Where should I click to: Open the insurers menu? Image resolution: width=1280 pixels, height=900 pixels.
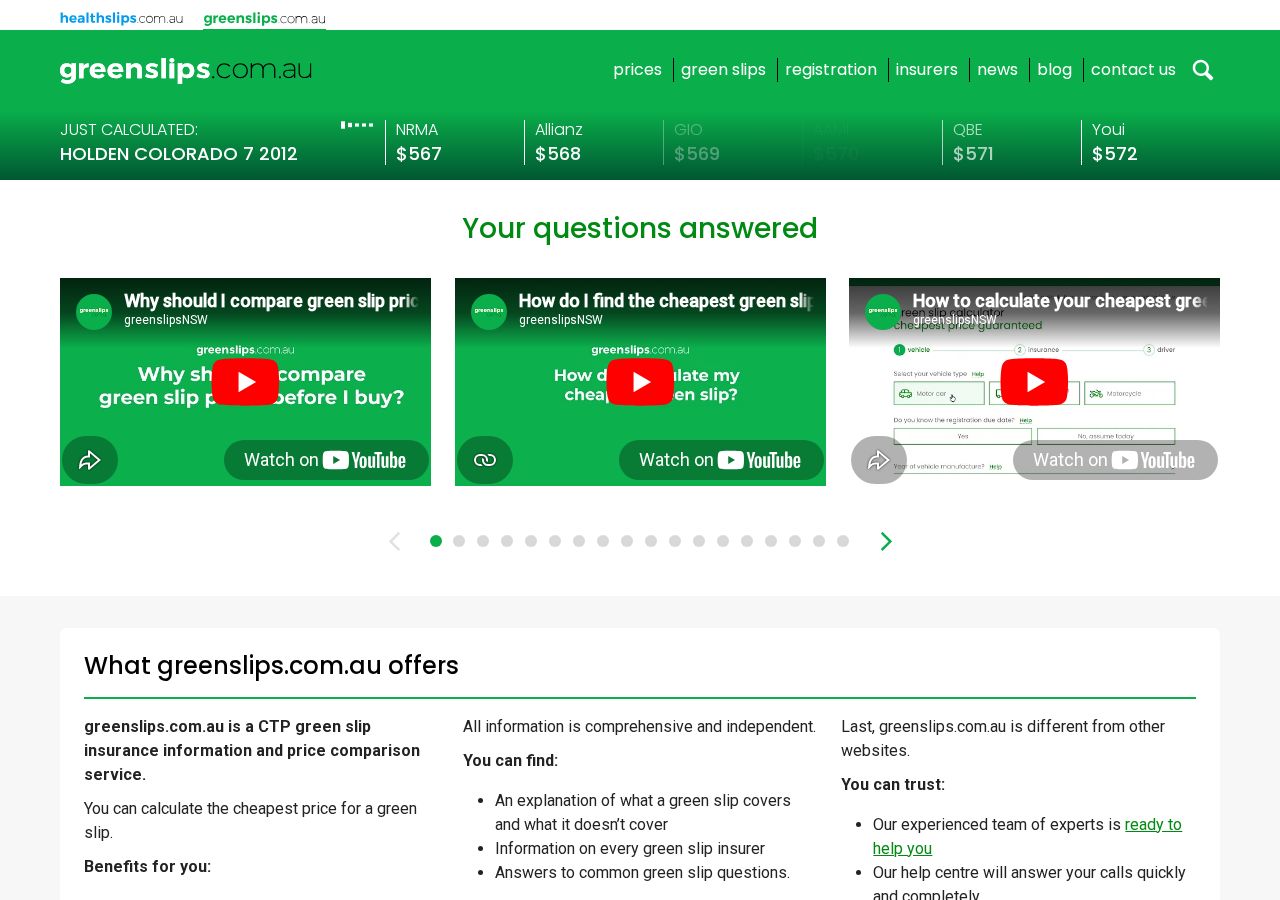tap(927, 70)
